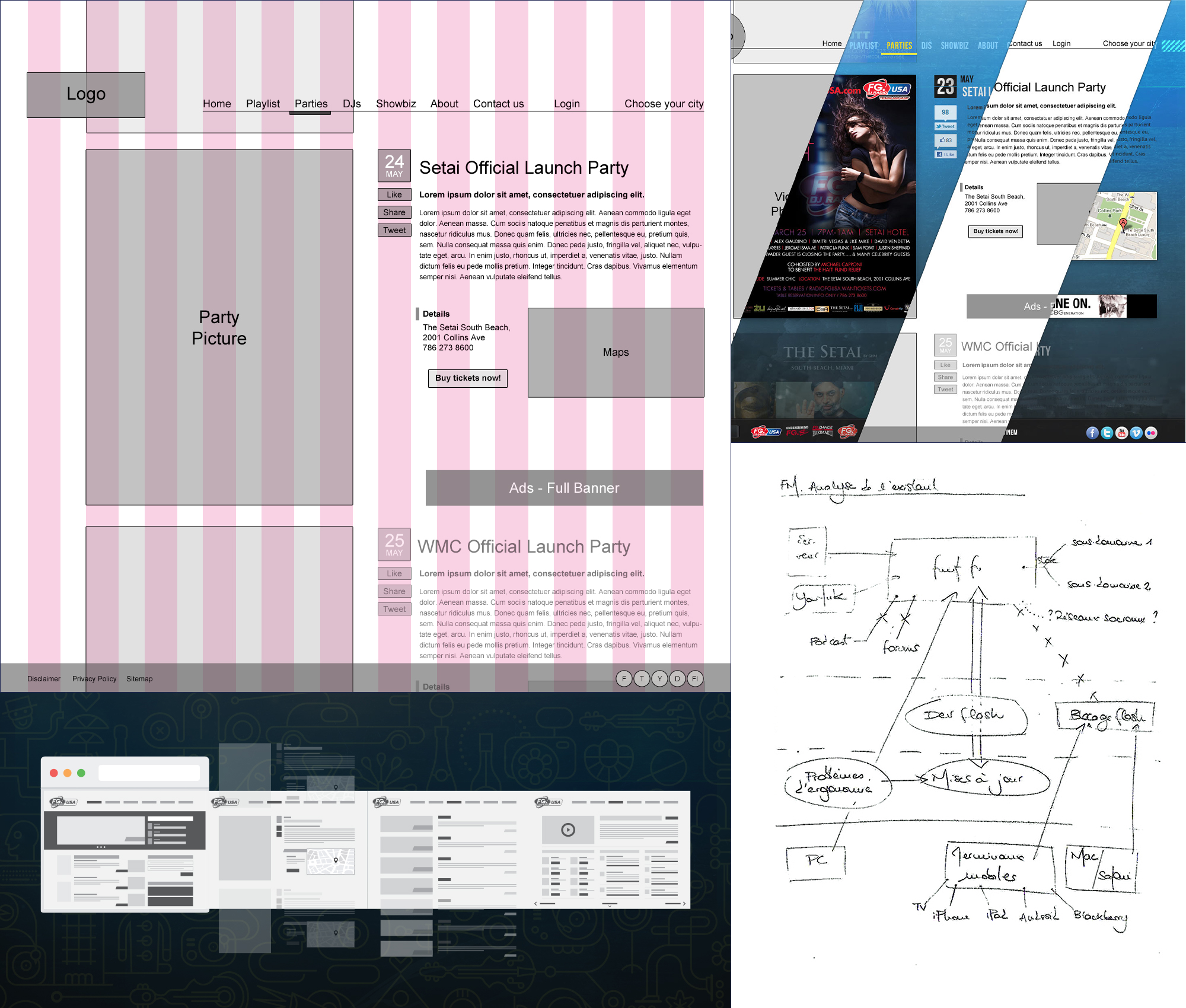Click the Sitemap footer link
This screenshot has width=1186, height=1008.
click(139, 679)
